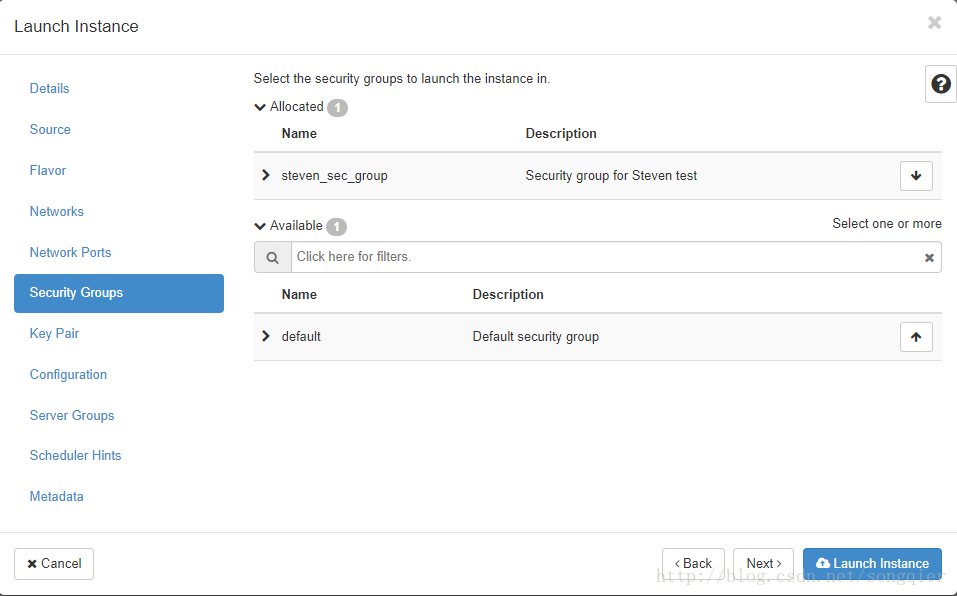Clear the filter with the x icon
This screenshot has width=957, height=596.
pyautogui.click(x=929, y=257)
